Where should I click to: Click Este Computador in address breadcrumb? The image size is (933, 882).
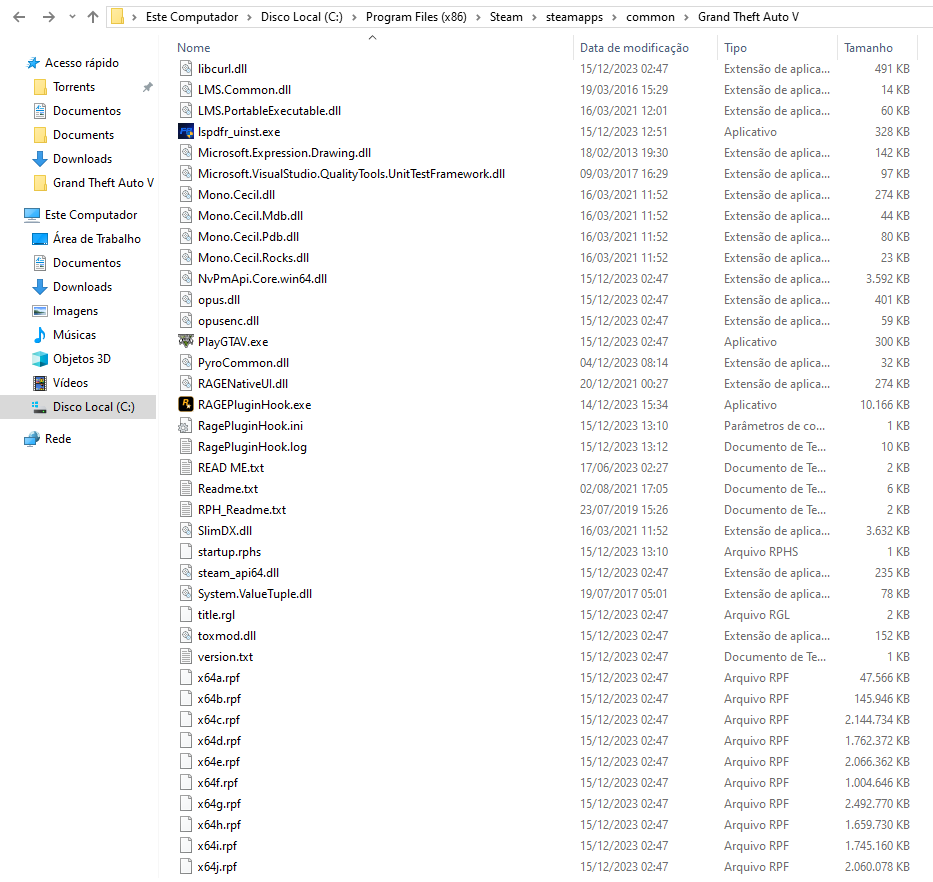192,17
